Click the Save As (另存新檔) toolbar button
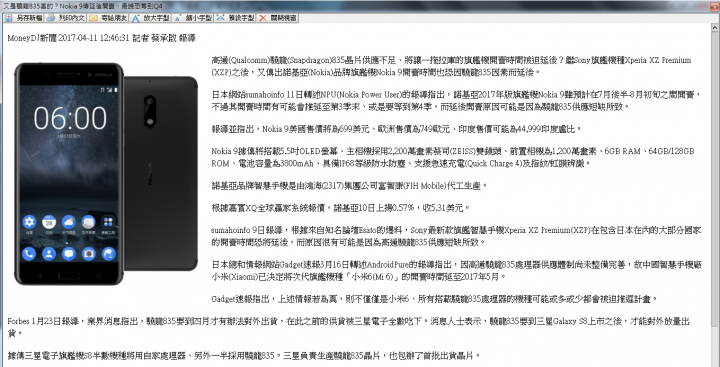Image resolution: width=720 pixels, height=367 pixels. click(x=24, y=18)
